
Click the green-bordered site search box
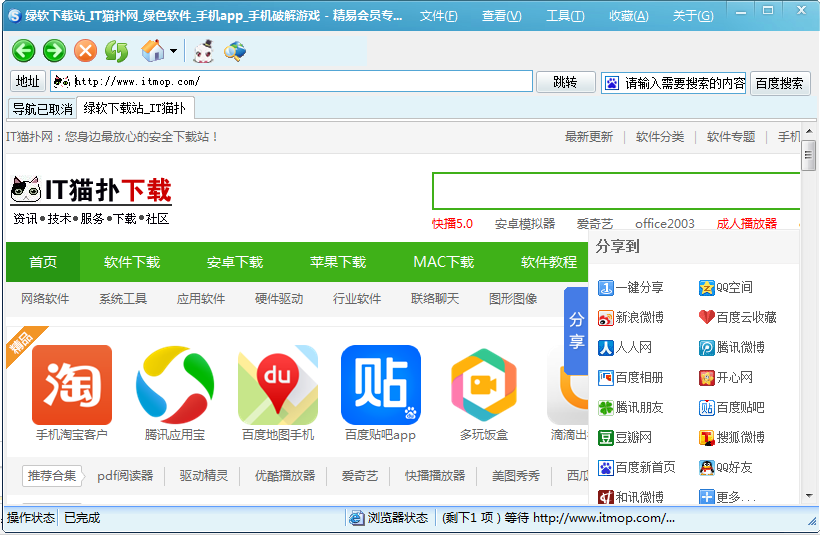click(x=616, y=191)
